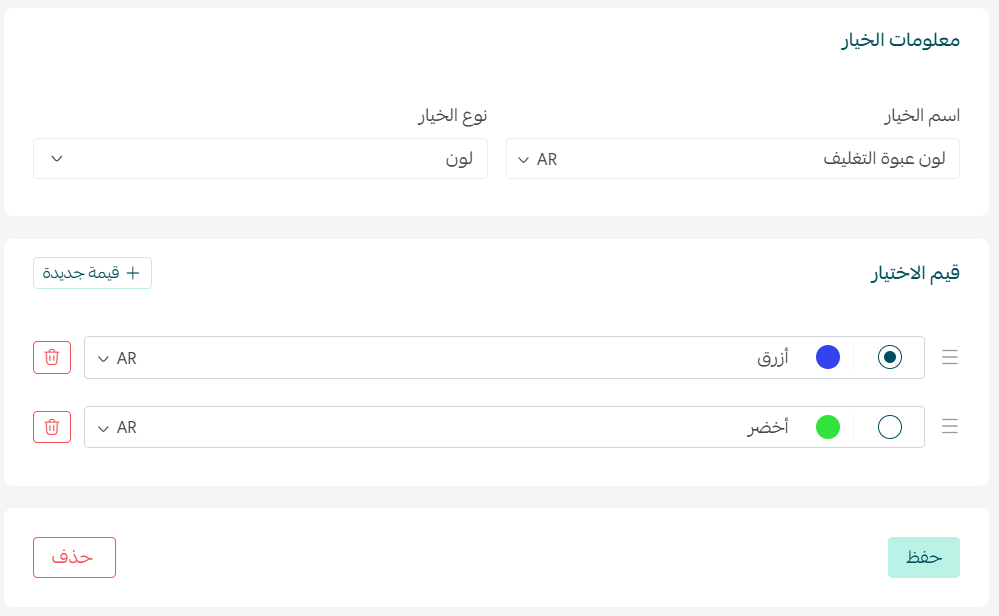
Task: Click the green color swatch beside أخضر
Action: click(x=828, y=427)
